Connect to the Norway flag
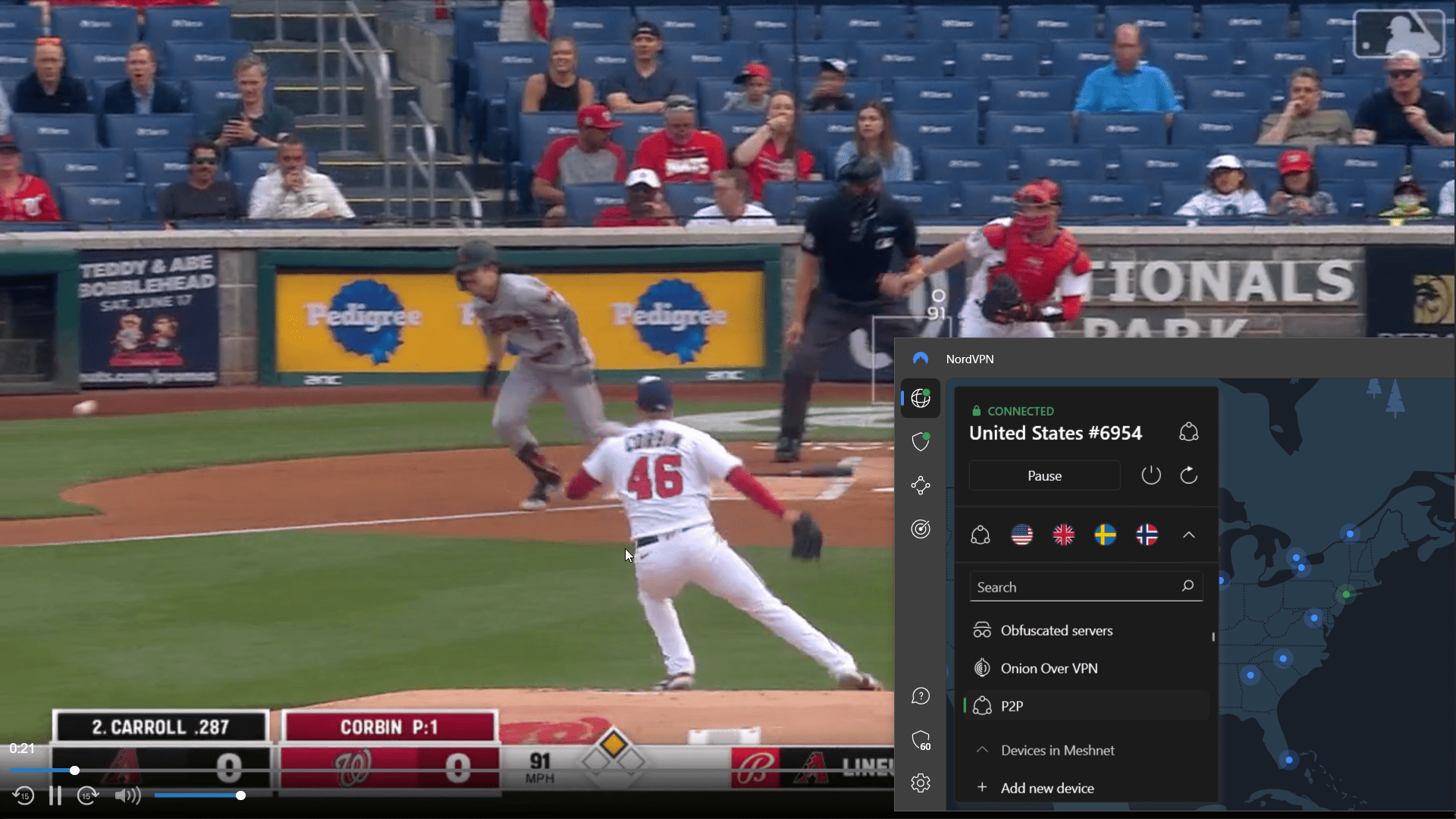The height and width of the screenshot is (819, 1456). click(x=1147, y=535)
